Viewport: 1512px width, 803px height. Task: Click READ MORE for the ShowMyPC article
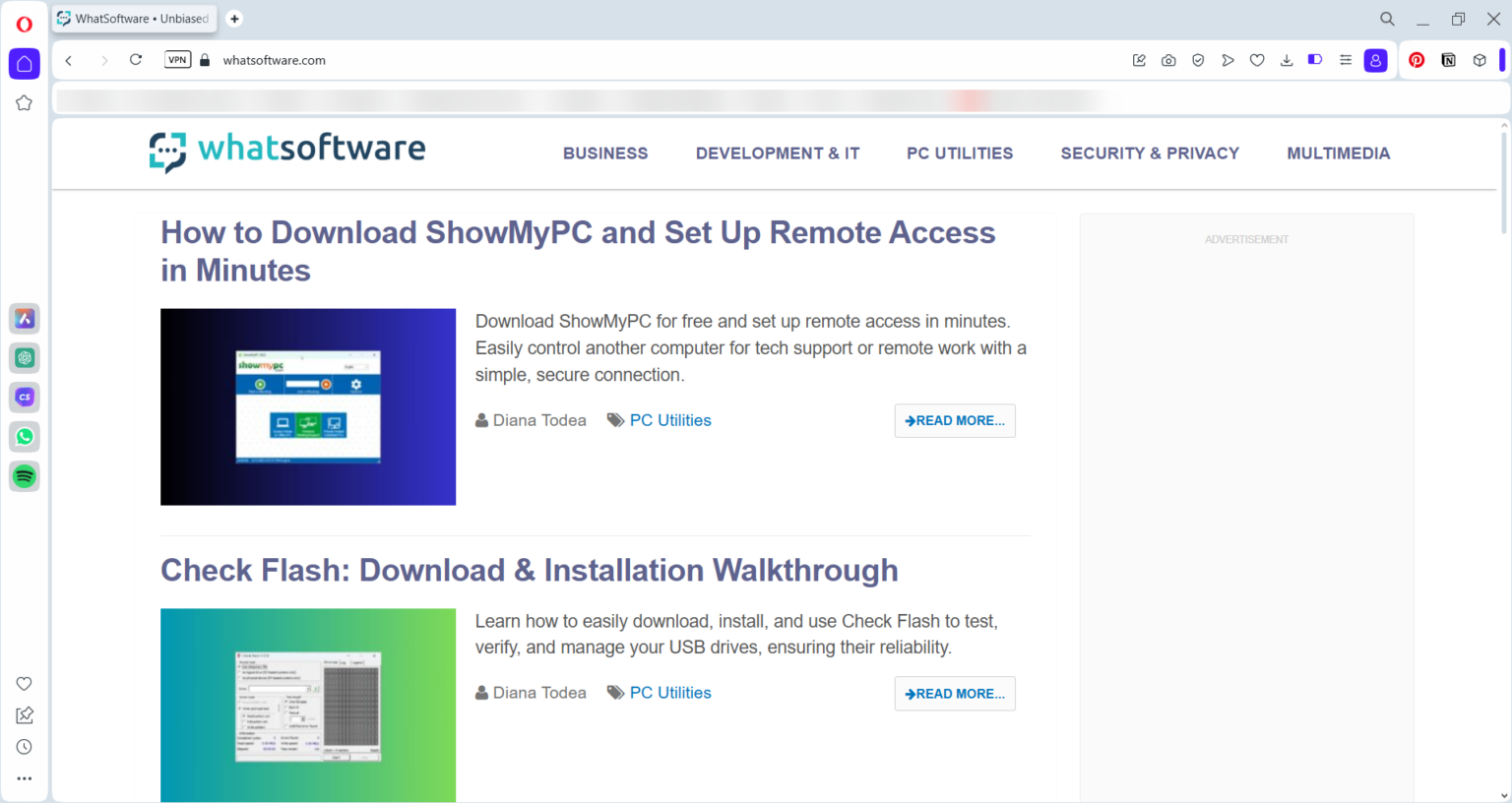(x=955, y=420)
